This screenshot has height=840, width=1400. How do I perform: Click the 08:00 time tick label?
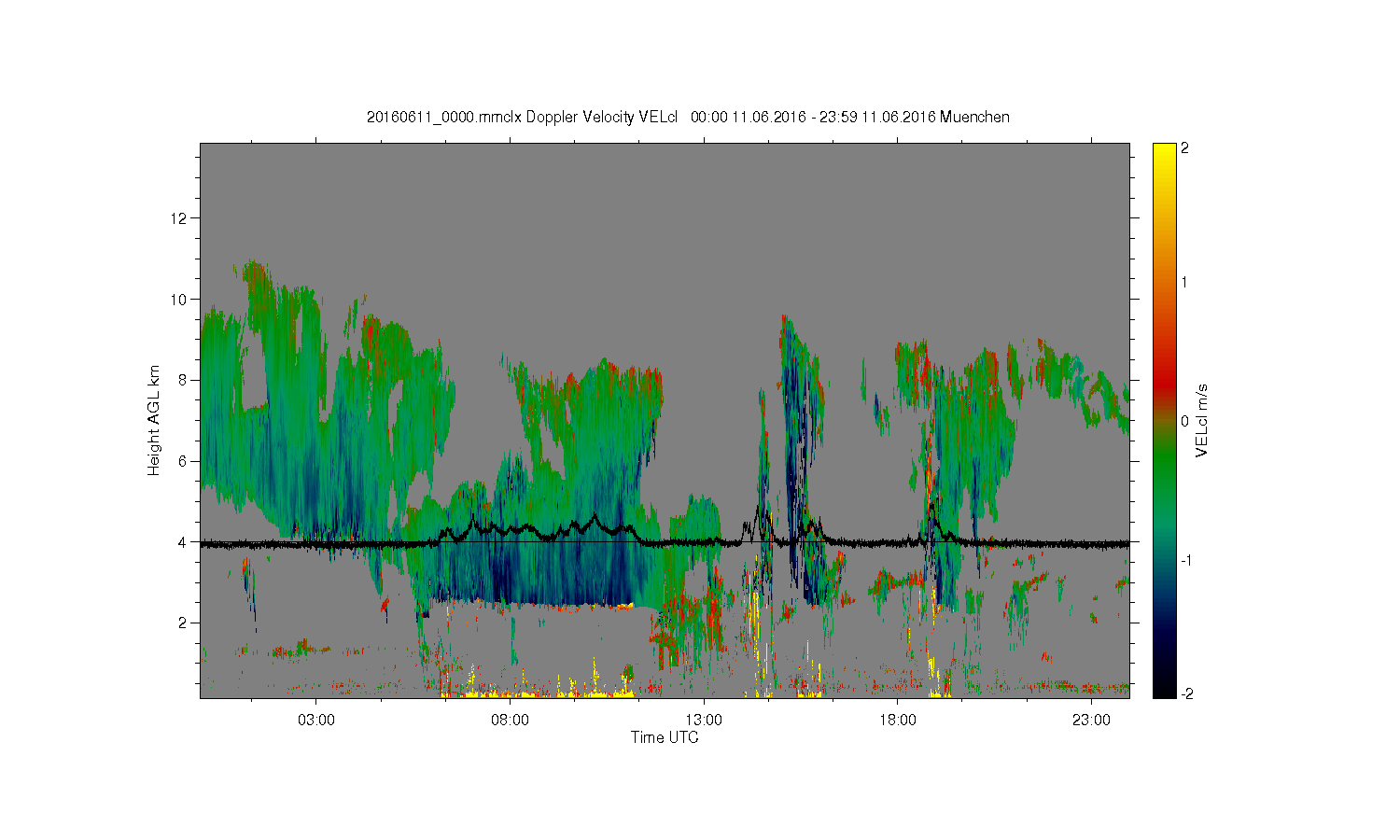click(511, 721)
